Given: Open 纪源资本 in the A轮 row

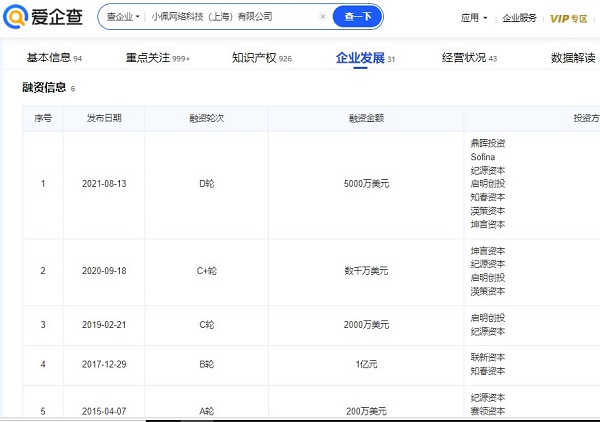Looking at the screenshot, I should click(x=488, y=398).
